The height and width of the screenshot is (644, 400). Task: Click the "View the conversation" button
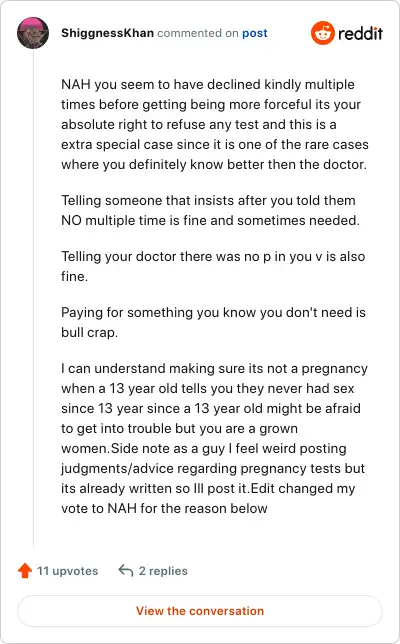(x=200, y=611)
